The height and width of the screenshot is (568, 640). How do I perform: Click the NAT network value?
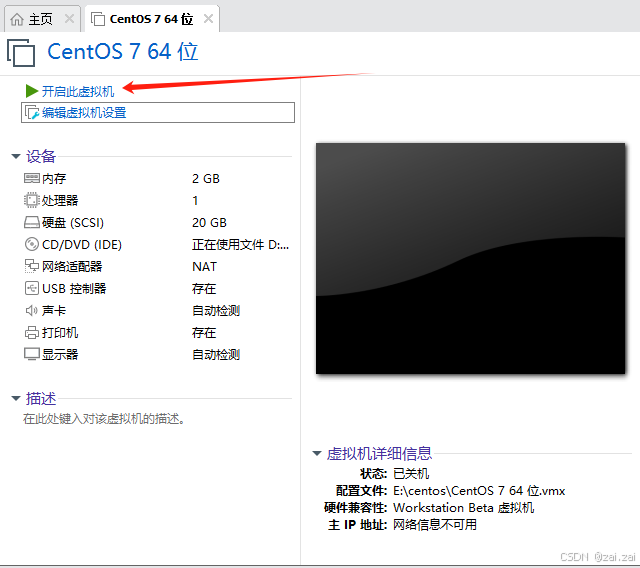pos(204,266)
